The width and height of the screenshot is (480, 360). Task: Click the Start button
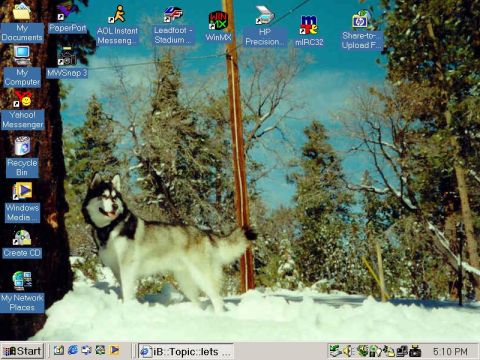tap(22, 351)
